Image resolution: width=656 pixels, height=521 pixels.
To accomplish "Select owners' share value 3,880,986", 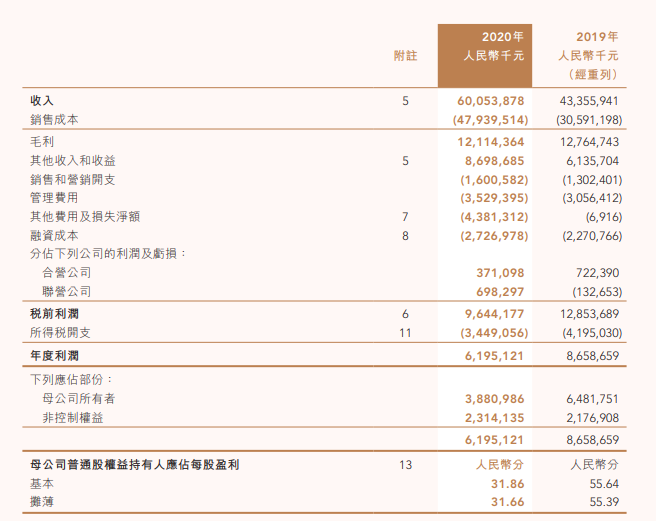I will coord(494,399).
